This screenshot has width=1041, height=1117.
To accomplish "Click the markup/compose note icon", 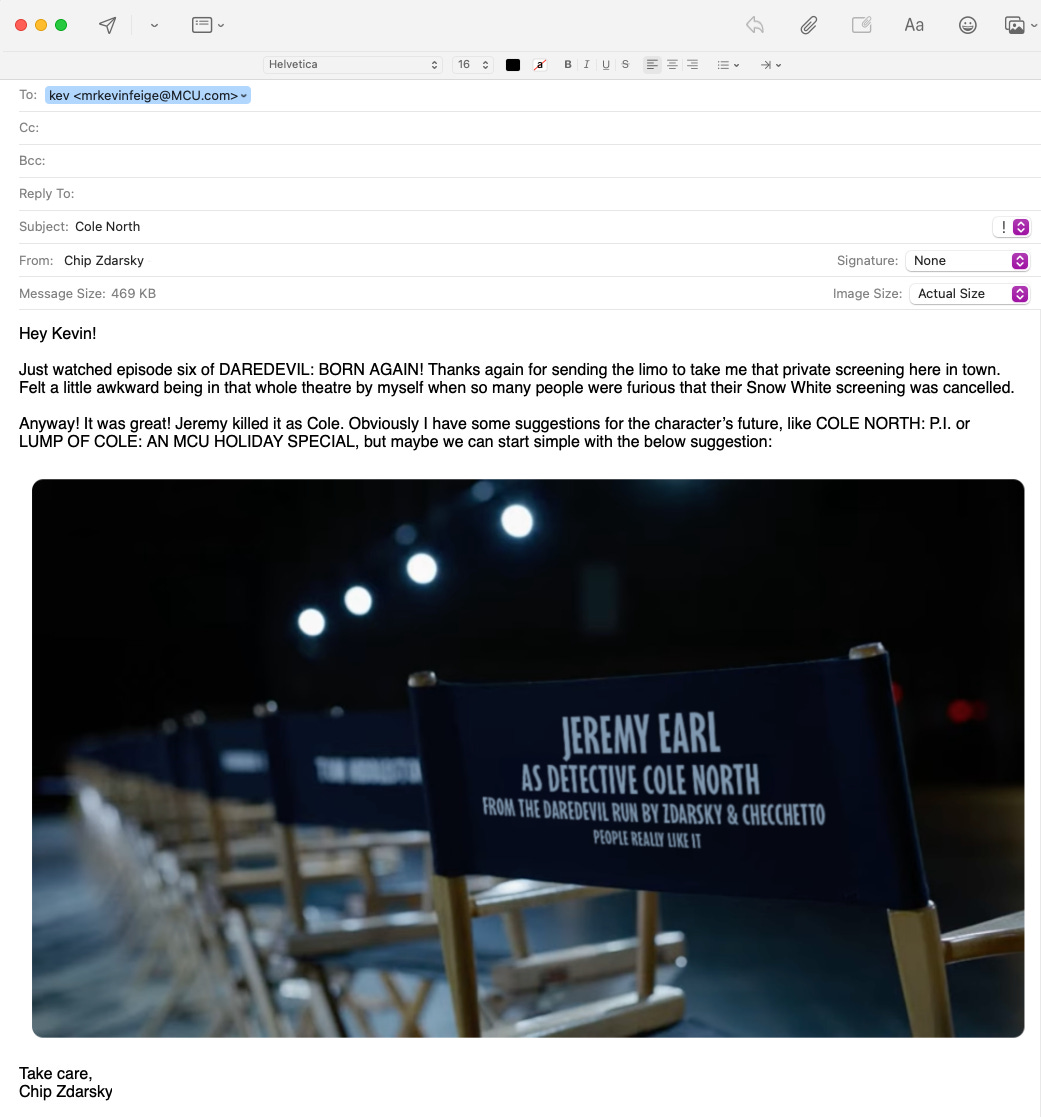I will [861, 25].
